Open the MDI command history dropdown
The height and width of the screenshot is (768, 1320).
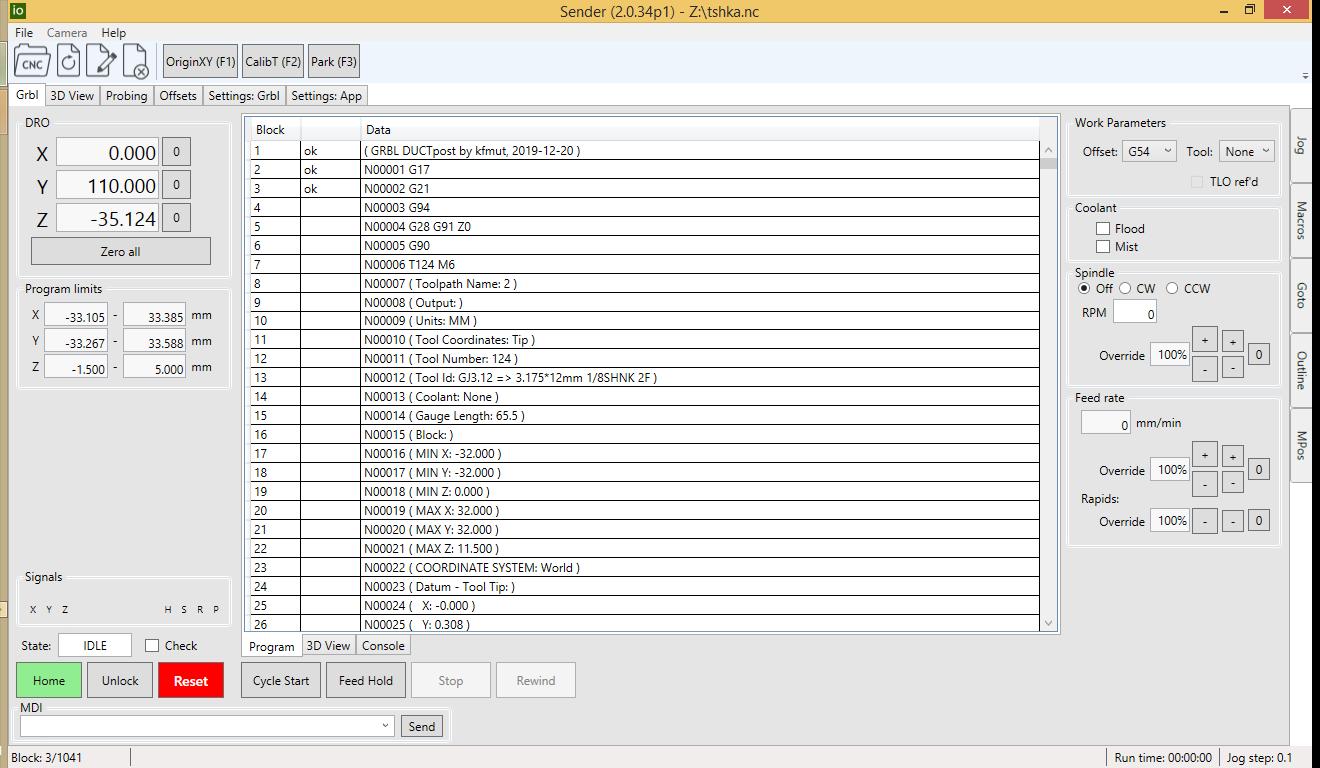[x=386, y=726]
